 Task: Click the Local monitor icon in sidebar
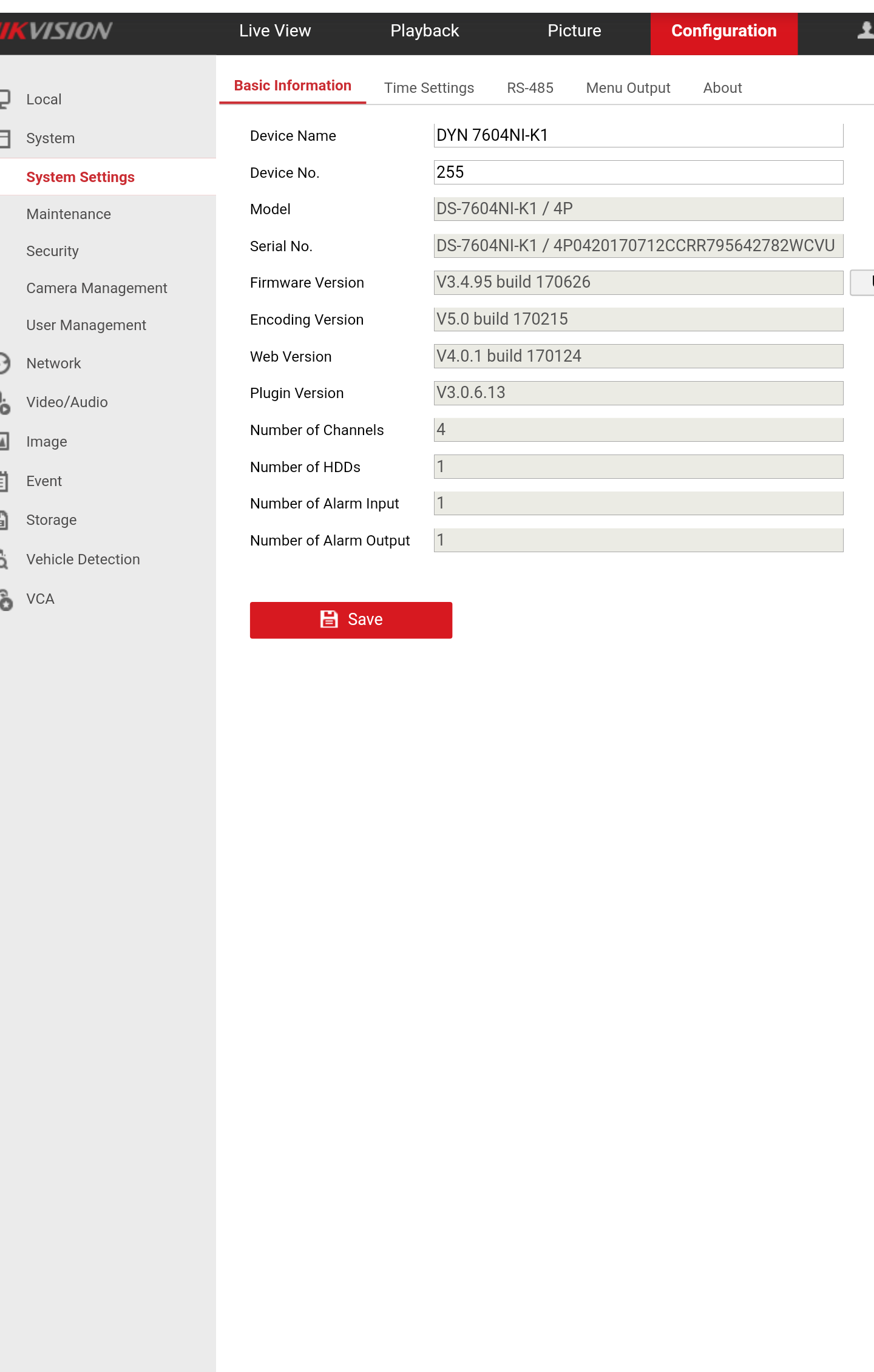point(5,99)
